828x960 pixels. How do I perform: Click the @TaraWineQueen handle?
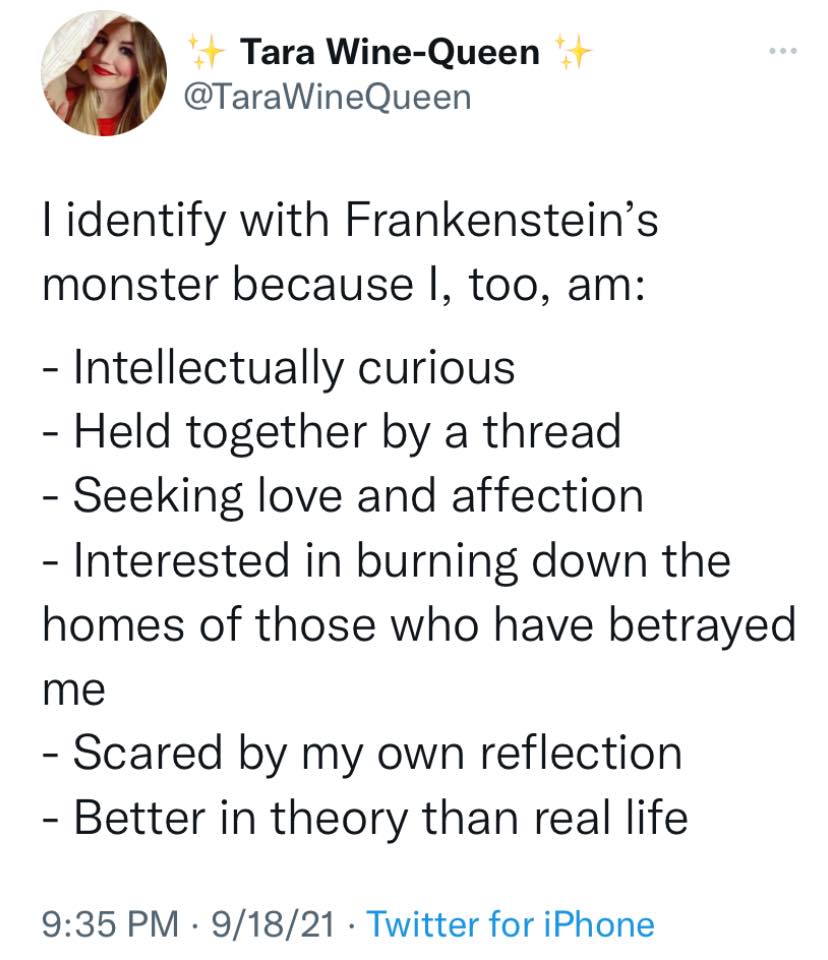pyautogui.click(x=328, y=98)
